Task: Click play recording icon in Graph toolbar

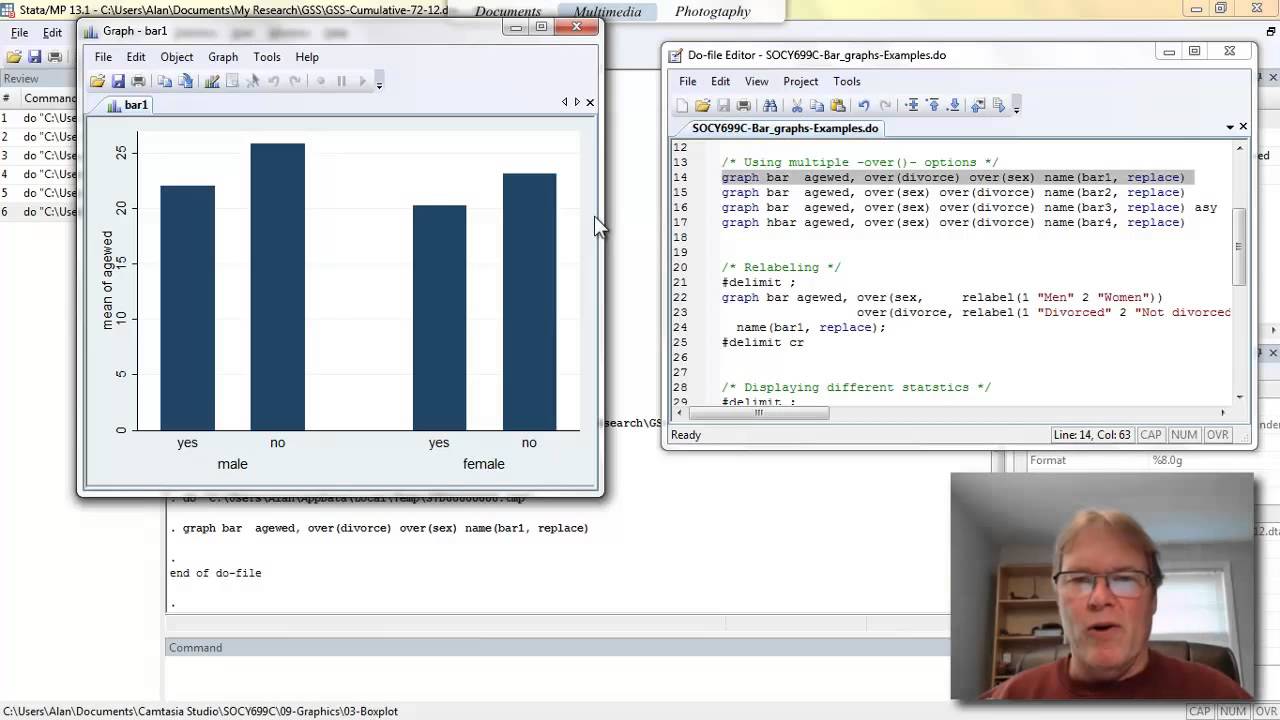Action: 362,81
